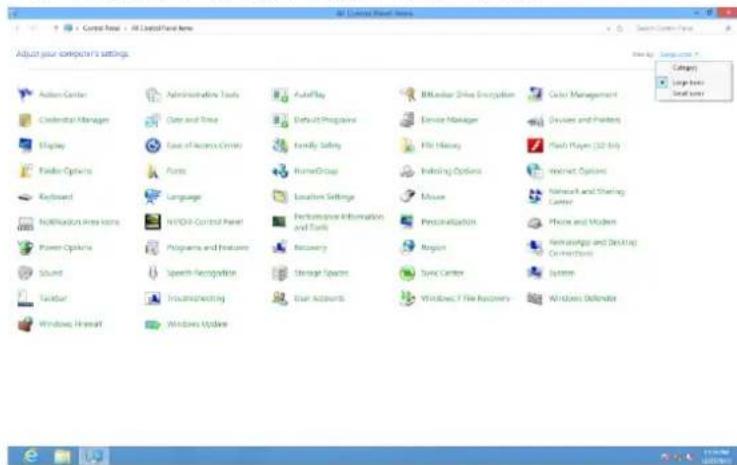The image size is (737, 465).
Task: Open Internet Explorer from the taskbar
Action: (31, 455)
